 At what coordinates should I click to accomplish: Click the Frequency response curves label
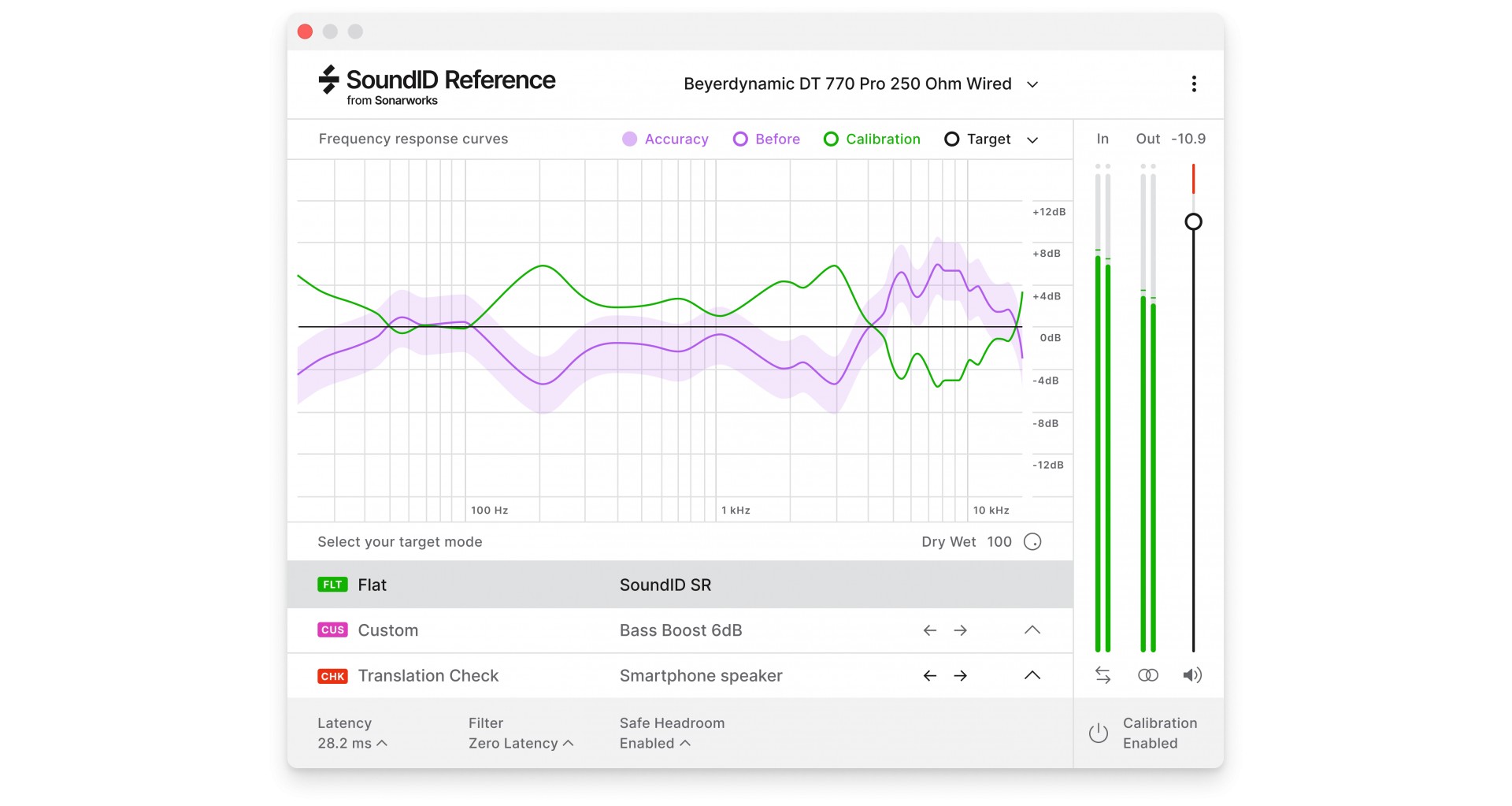pos(413,139)
